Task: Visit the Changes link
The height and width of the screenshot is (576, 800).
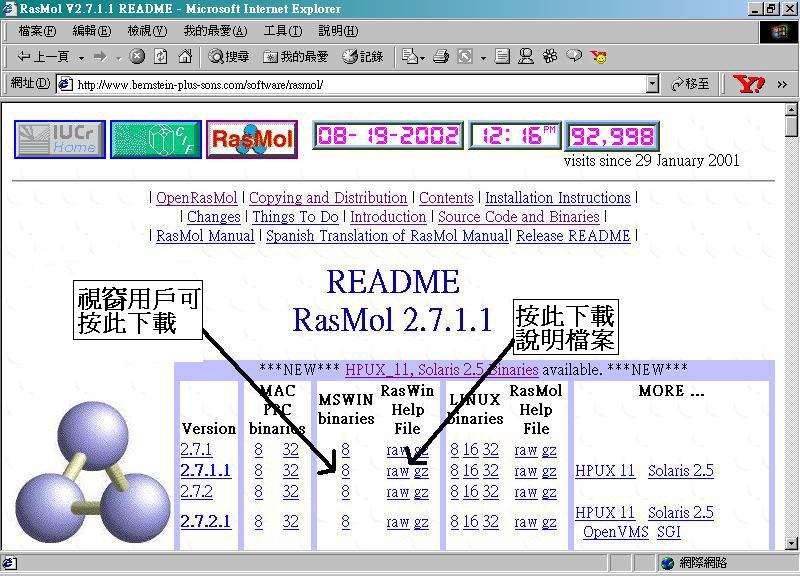Action: 213,217
